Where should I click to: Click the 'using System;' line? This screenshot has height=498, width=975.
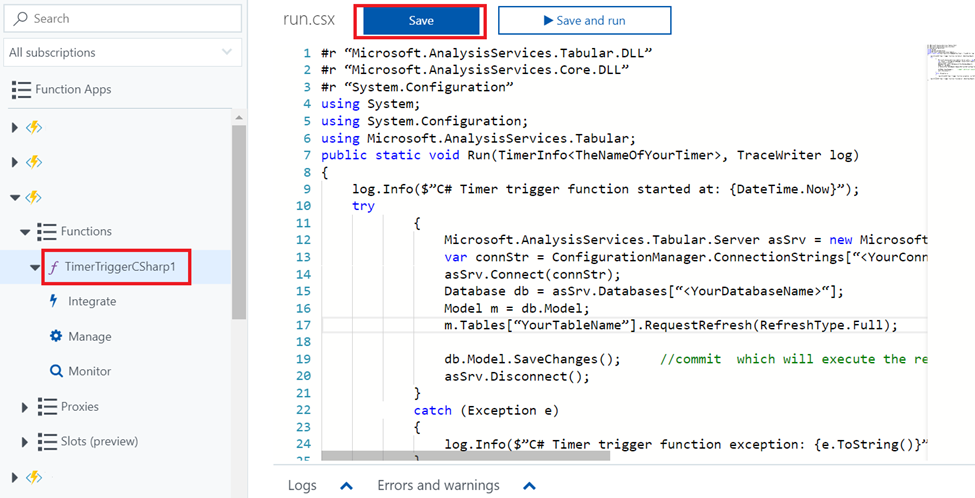(371, 104)
